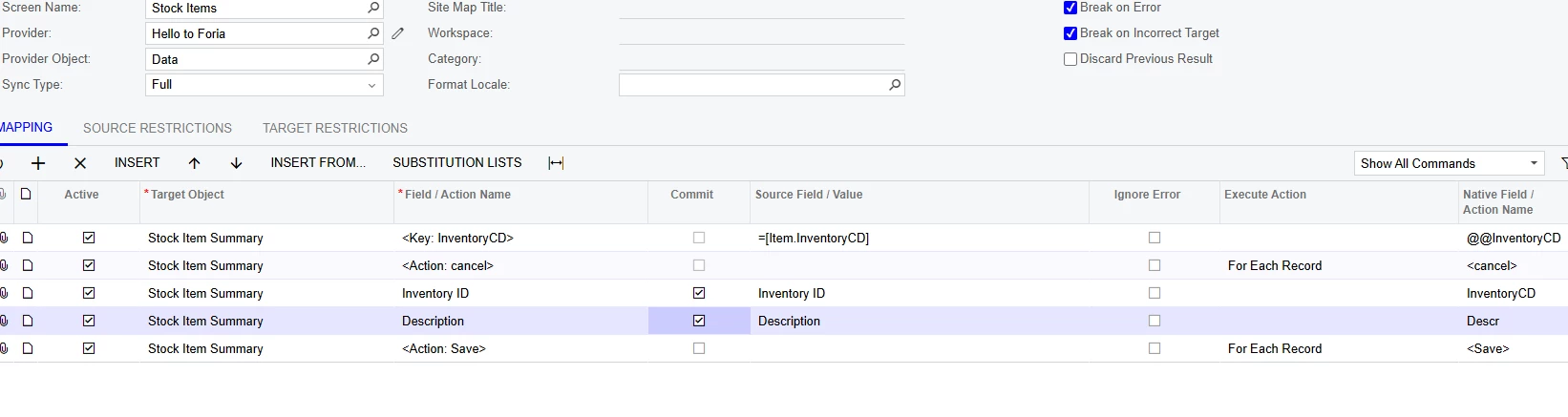
Task: Open Screen Name lookup magnifier
Action: 373,8
